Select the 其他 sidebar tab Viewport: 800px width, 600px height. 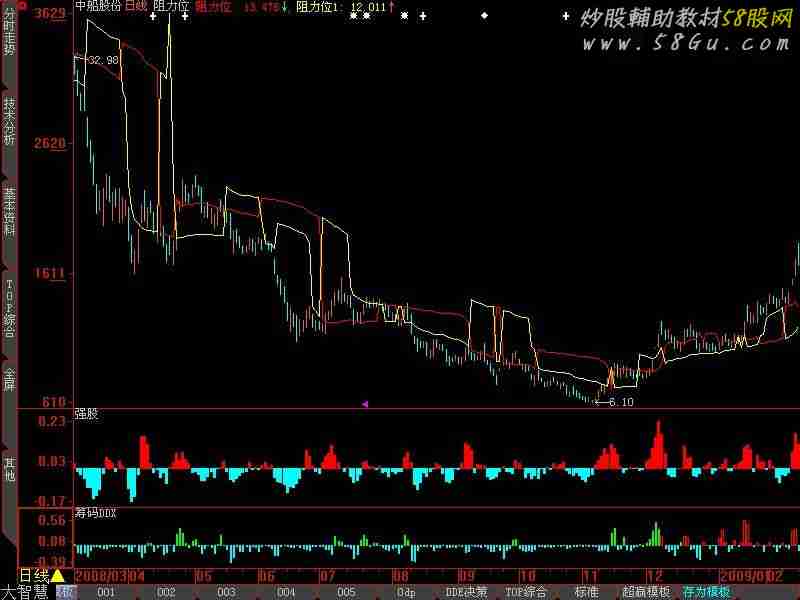coord(9,469)
